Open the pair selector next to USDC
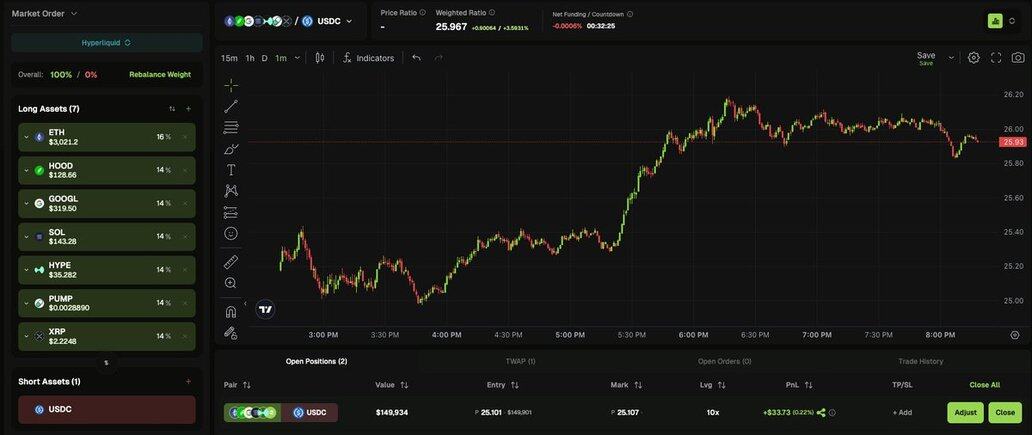Screen dimensions: 1032x435 click(x=348, y=21)
